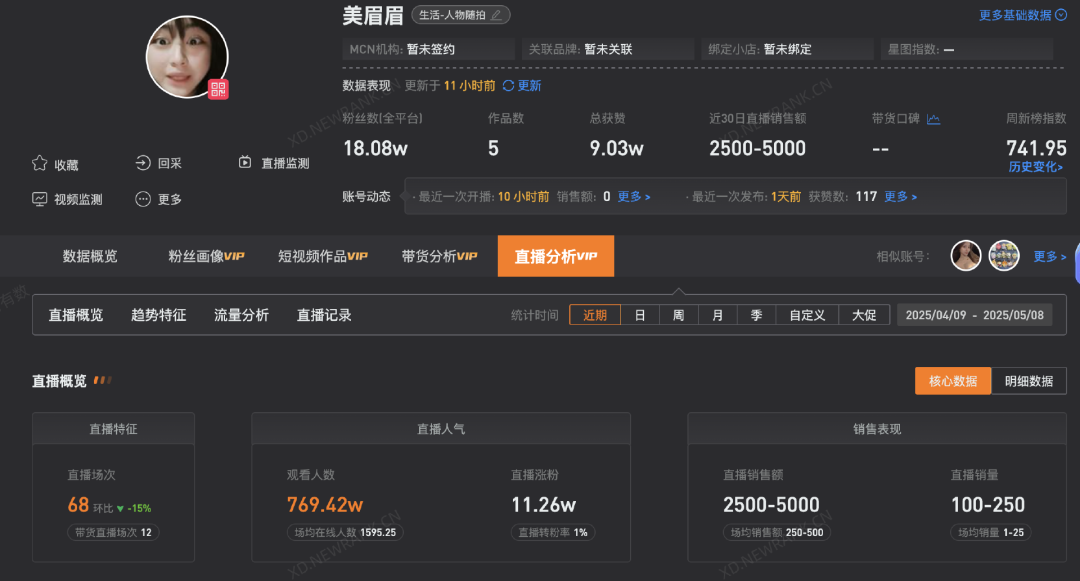This screenshot has height=581, width=1080.
Task: Select 季 time range option
Action: point(756,315)
